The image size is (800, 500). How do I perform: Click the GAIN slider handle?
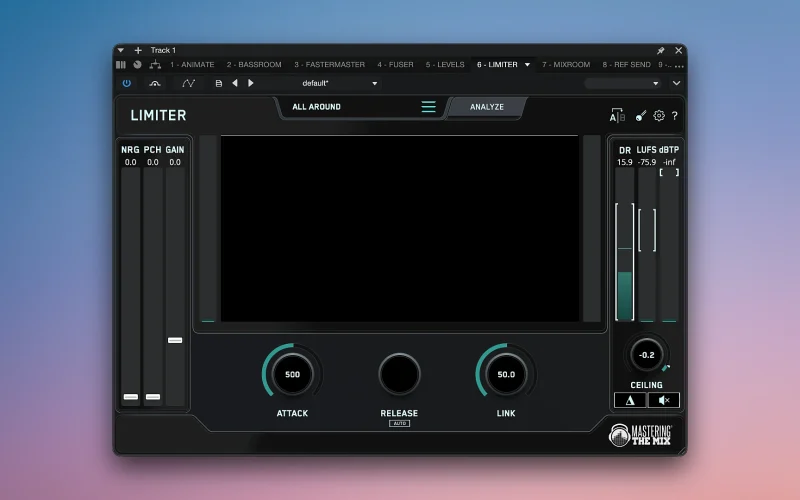[x=175, y=340]
